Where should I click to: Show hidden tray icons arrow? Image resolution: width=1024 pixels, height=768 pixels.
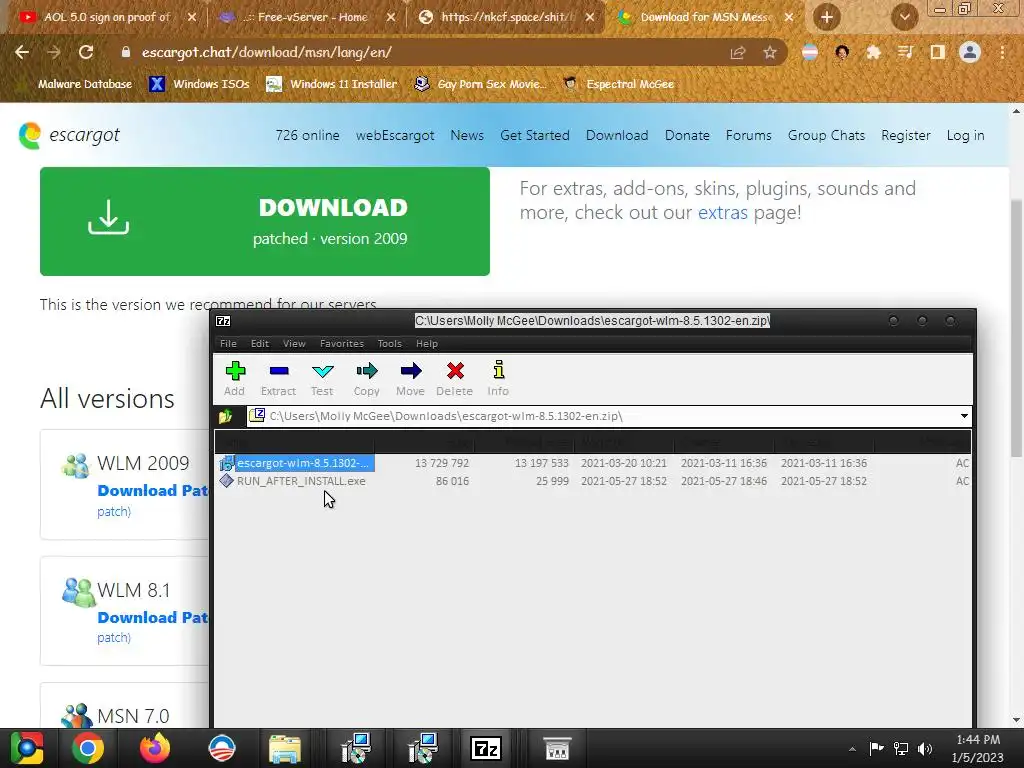(852, 749)
